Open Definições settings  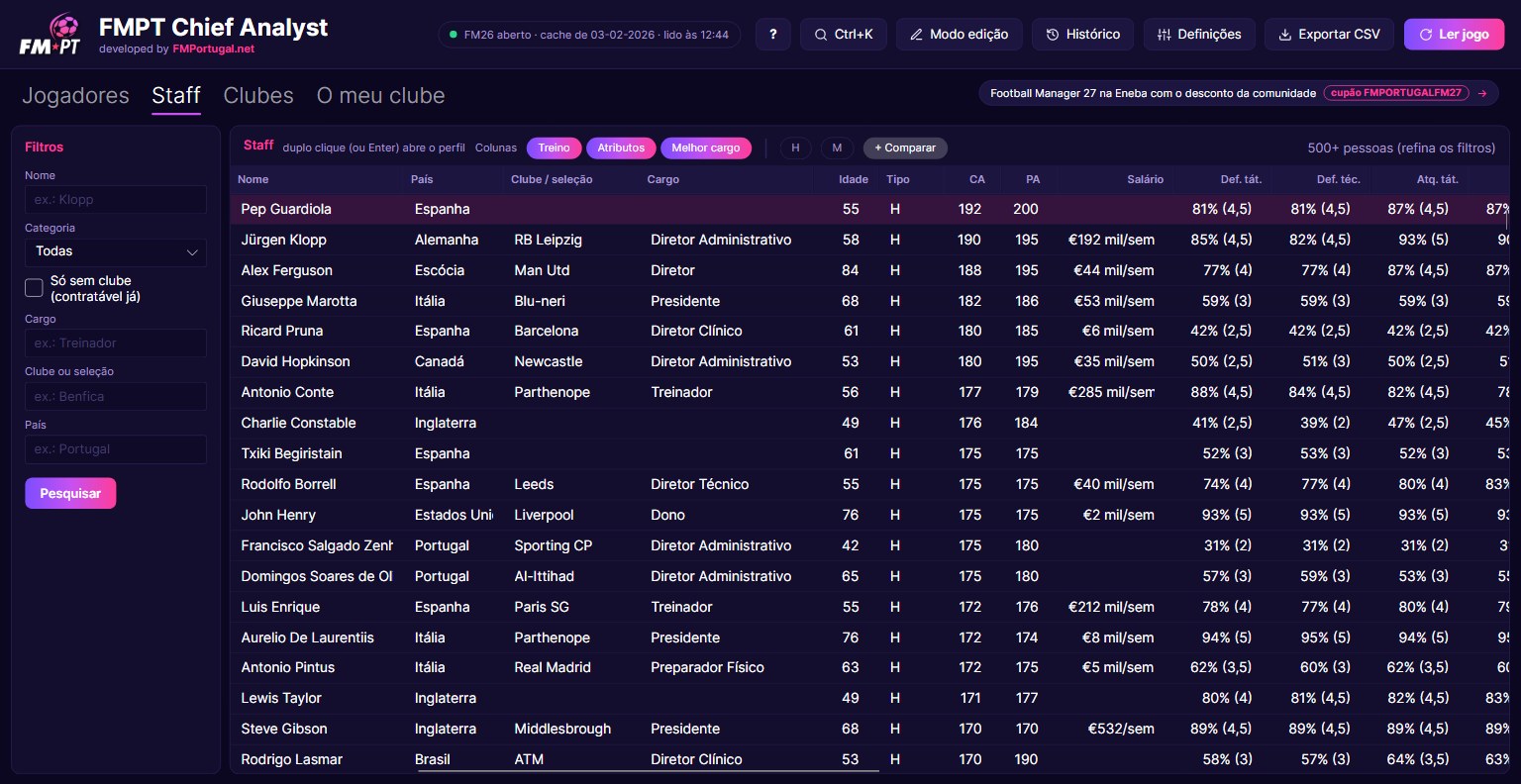tap(1199, 34)
